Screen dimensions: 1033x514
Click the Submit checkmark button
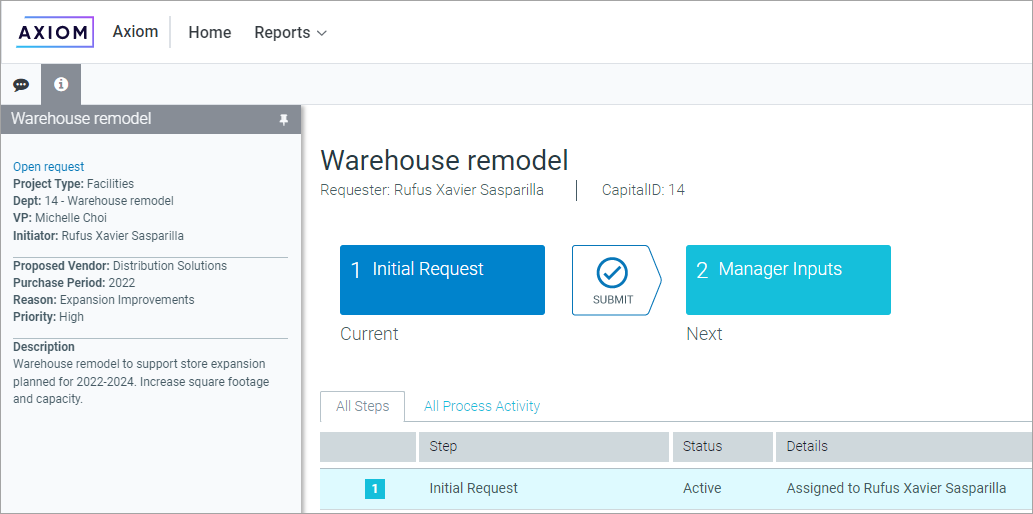tap(612, 280)
